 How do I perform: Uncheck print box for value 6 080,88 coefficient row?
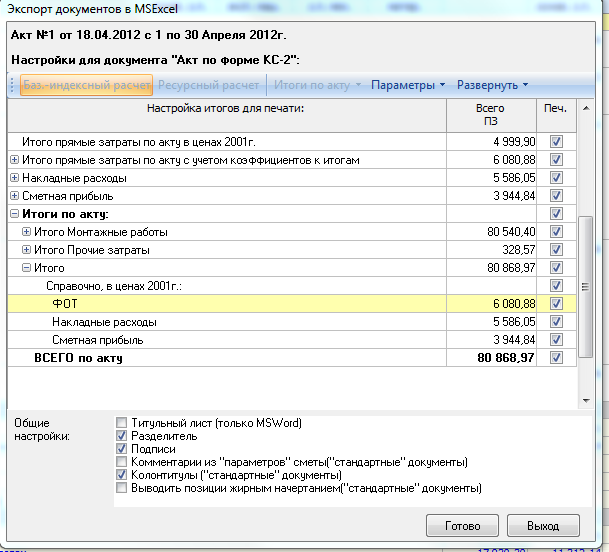(556, 159)
